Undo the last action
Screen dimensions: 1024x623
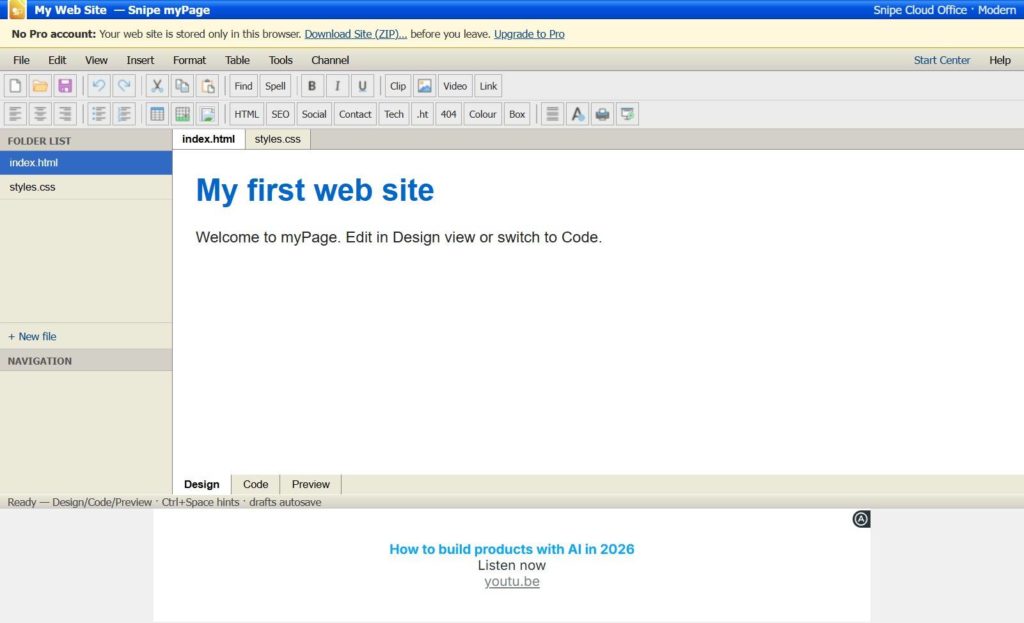coord(99,86)
